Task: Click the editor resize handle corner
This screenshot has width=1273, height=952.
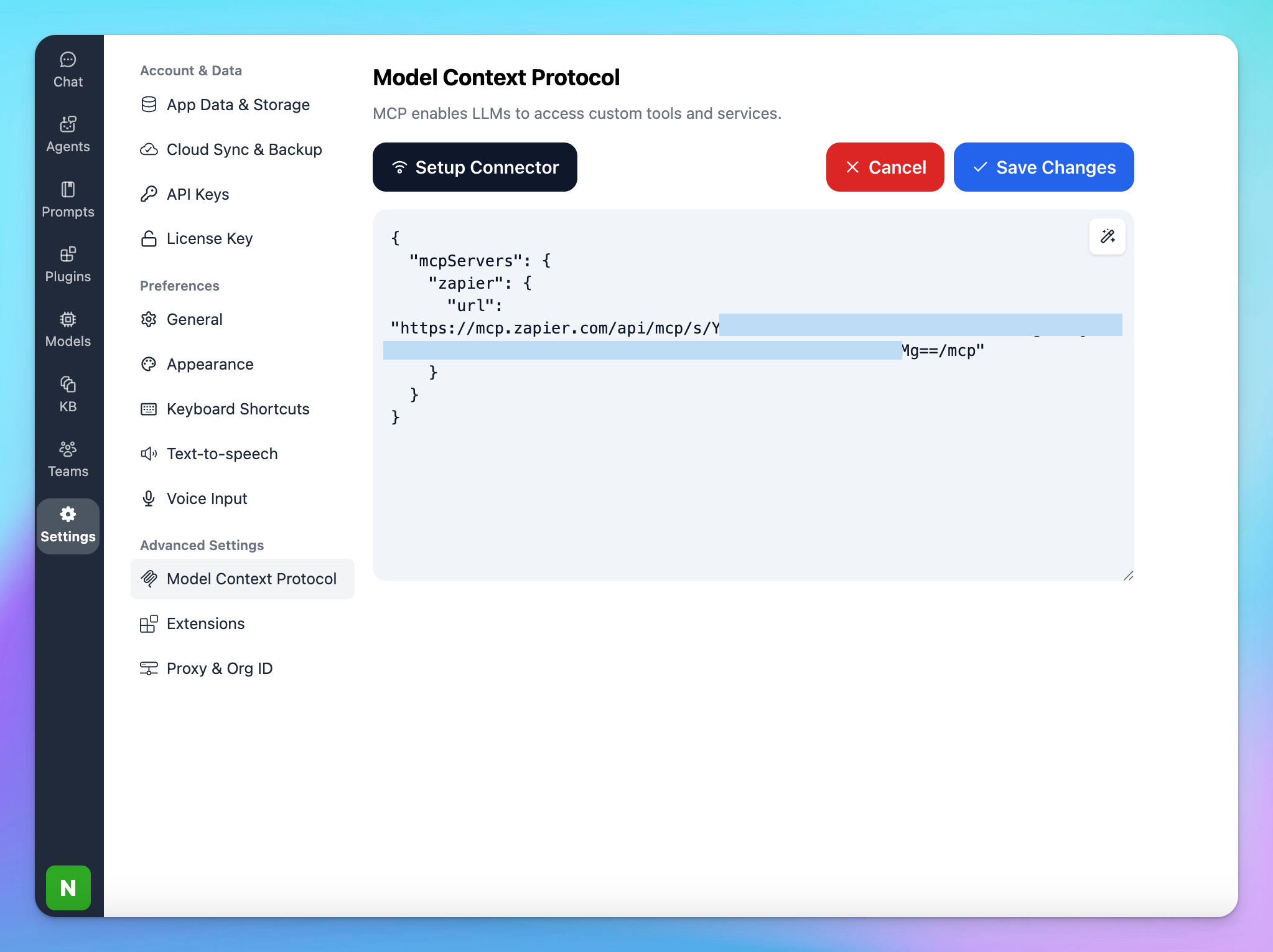Action: pyautogui.click(x=1128, y=576)
